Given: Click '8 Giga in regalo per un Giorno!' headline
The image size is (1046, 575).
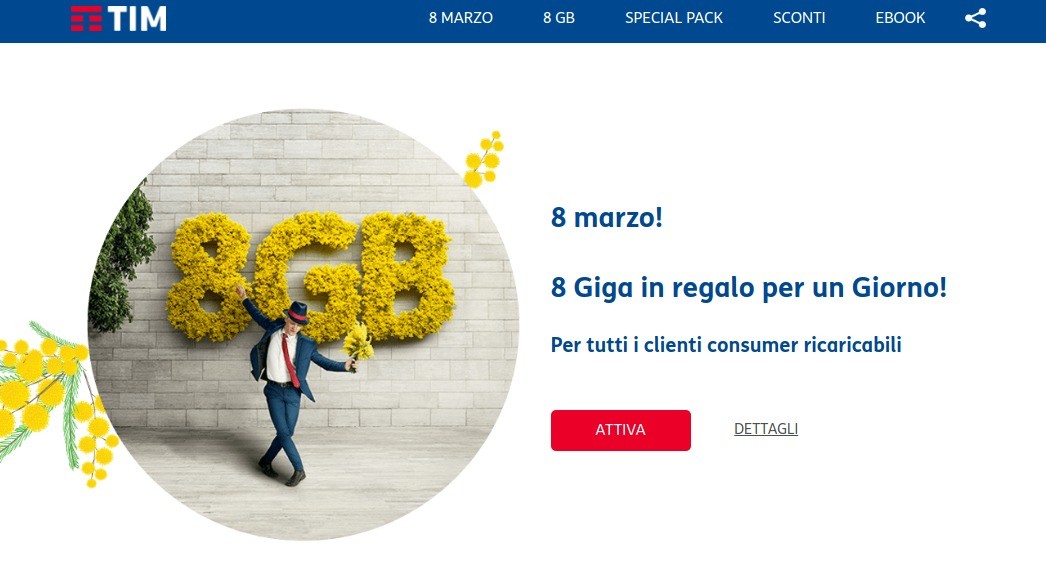Looking at the screenshot, I should [x=748, y=288].
